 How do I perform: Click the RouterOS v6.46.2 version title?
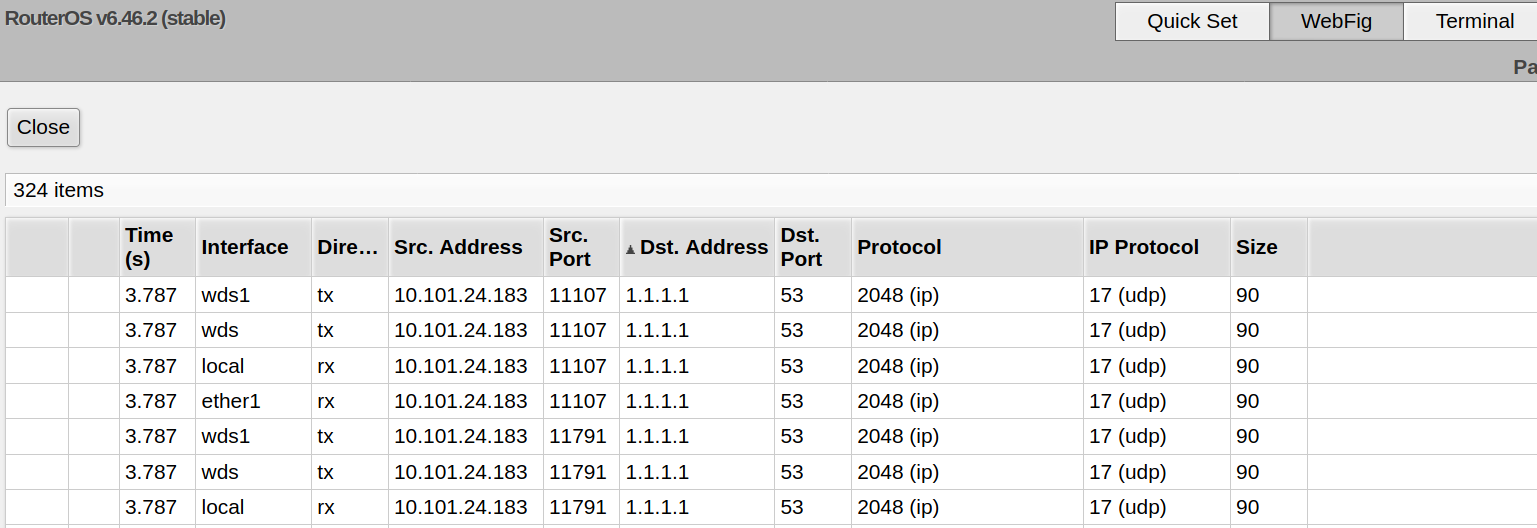(x=115, y=18)
